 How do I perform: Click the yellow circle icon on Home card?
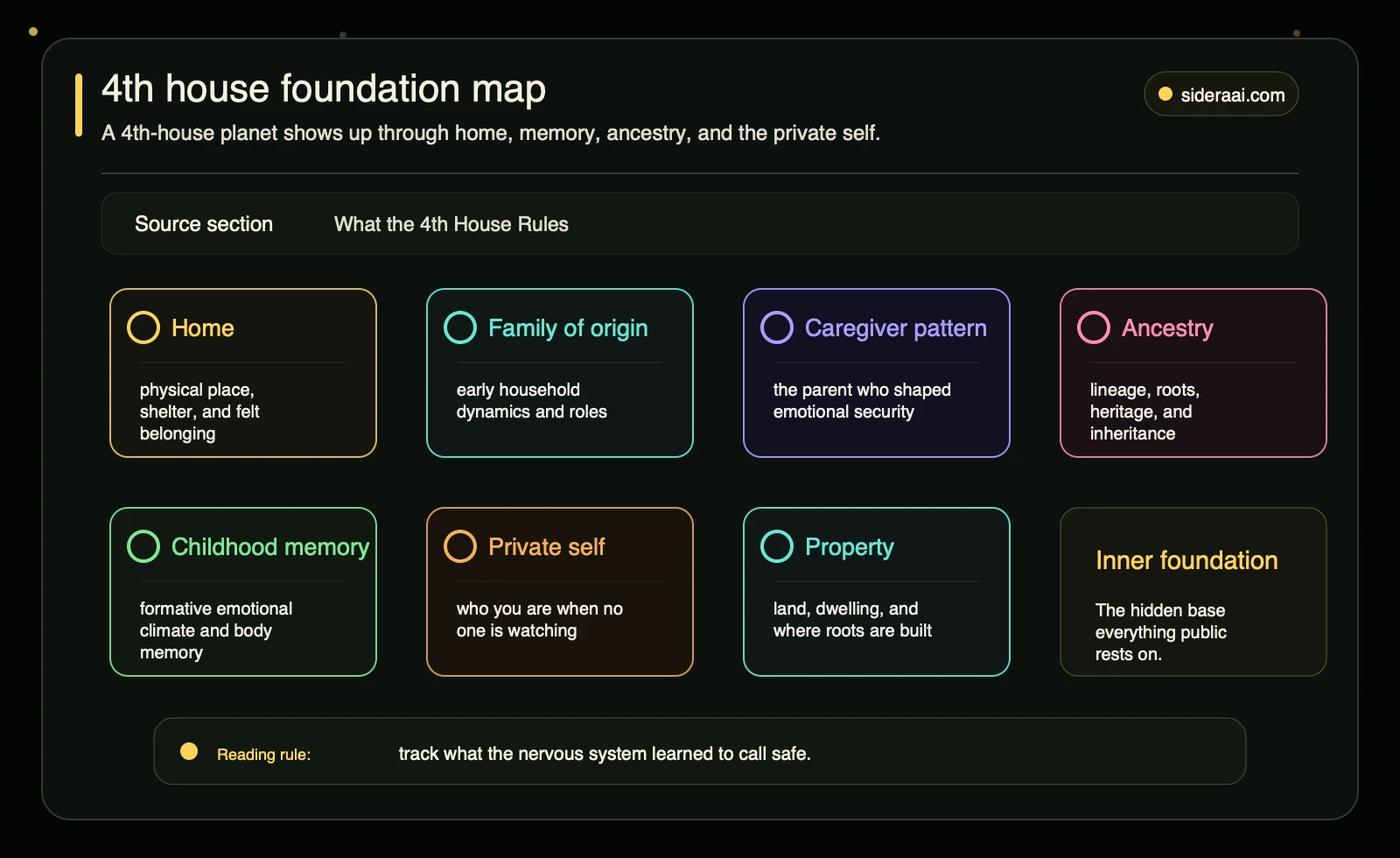[143, 327]
